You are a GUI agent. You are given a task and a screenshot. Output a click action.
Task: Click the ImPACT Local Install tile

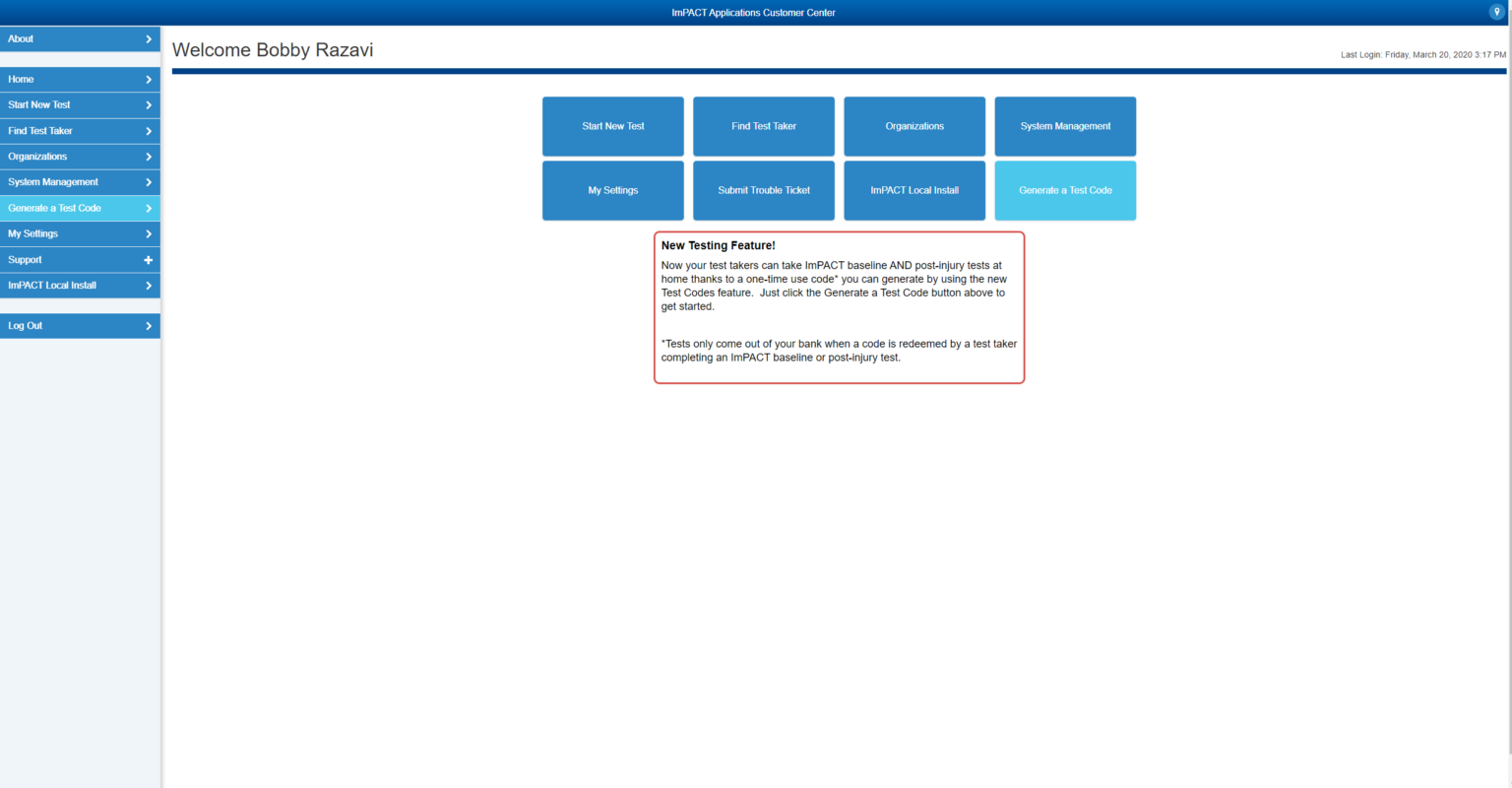coord(914,190)
